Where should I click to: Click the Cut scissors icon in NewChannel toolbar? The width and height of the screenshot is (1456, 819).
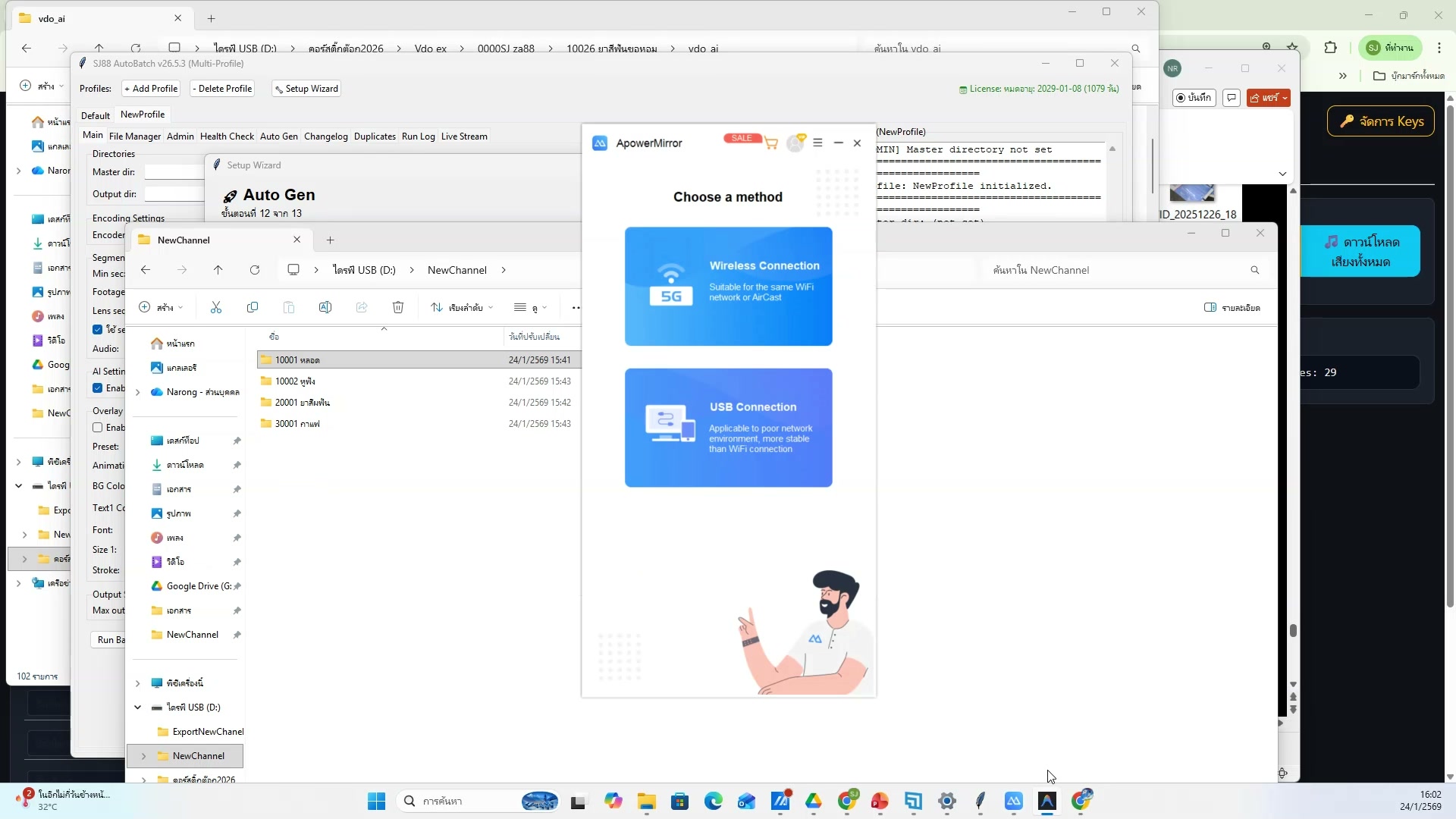click(216, 307)
